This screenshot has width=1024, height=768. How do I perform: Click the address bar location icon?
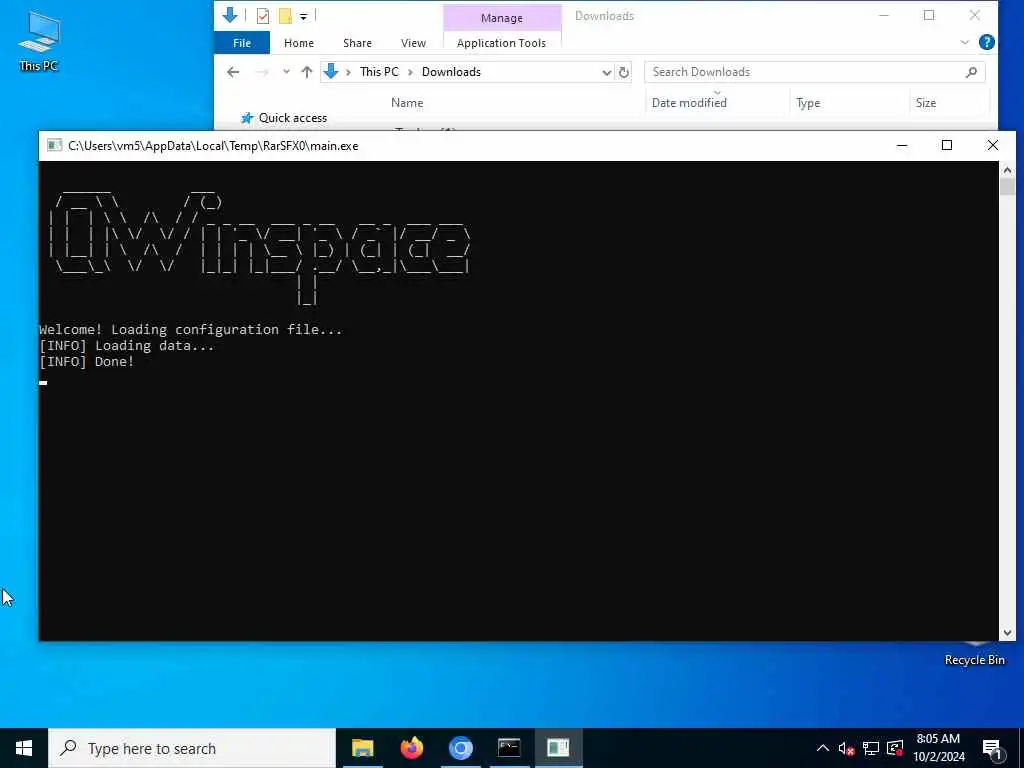(331, 72)
